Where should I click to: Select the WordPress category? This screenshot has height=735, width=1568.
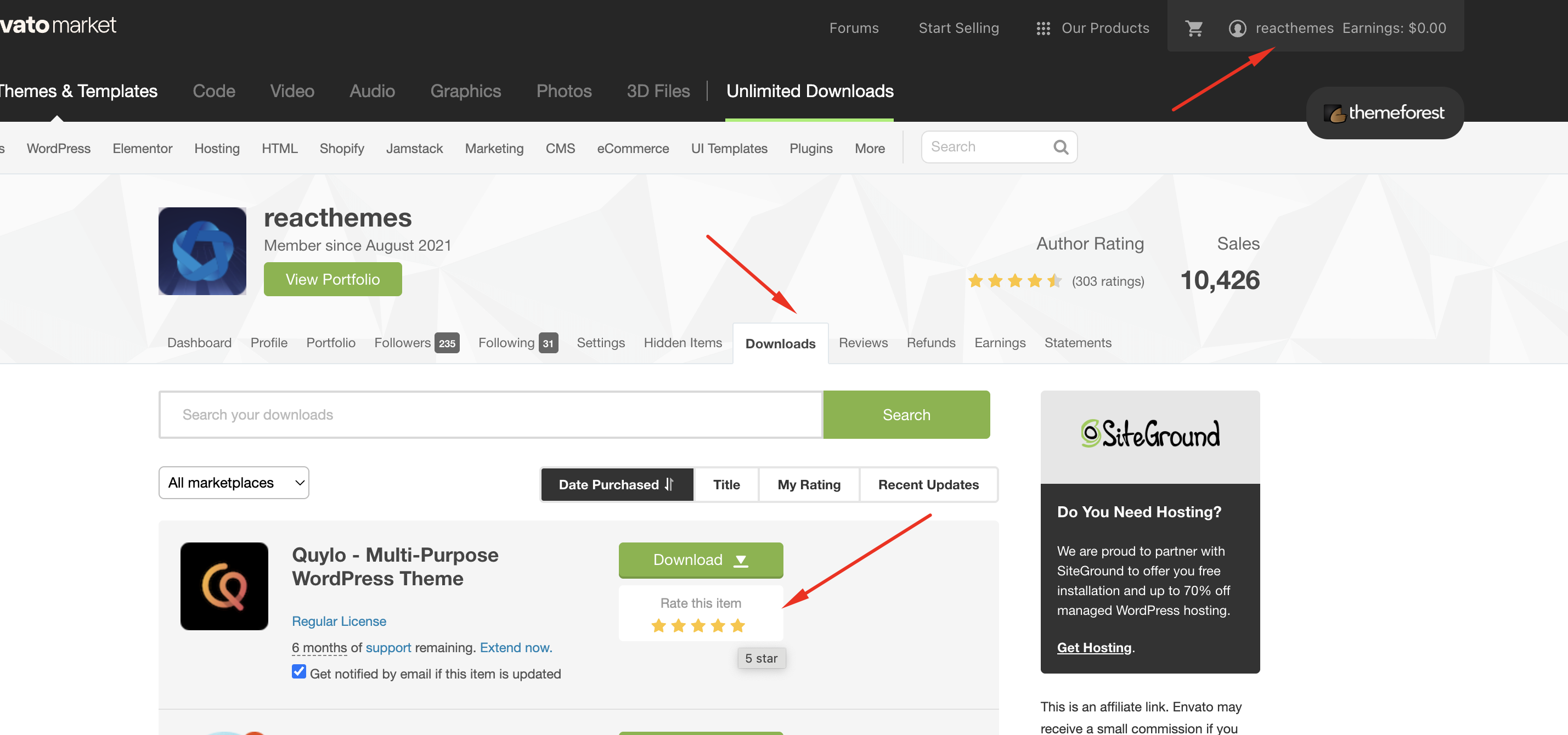click(59, 149)
